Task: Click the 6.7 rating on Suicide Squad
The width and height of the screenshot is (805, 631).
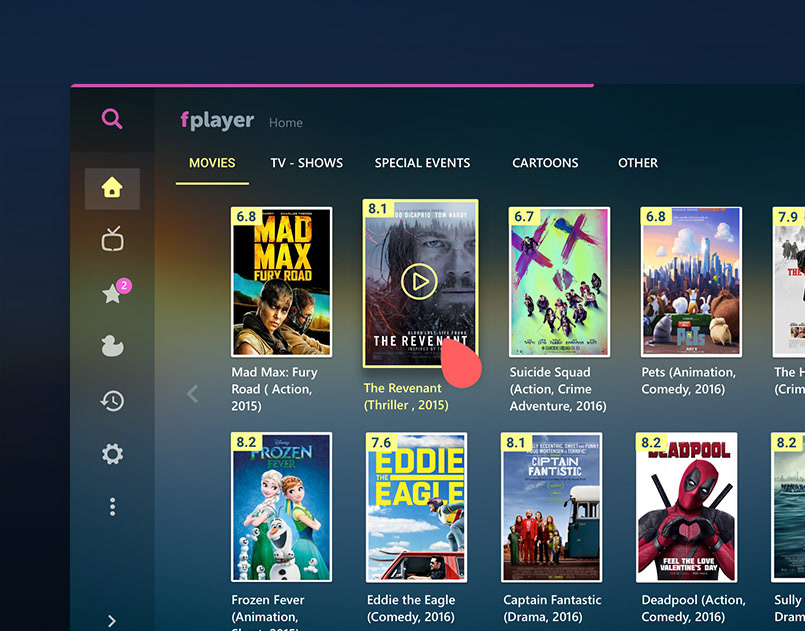Action: point(524,216)
